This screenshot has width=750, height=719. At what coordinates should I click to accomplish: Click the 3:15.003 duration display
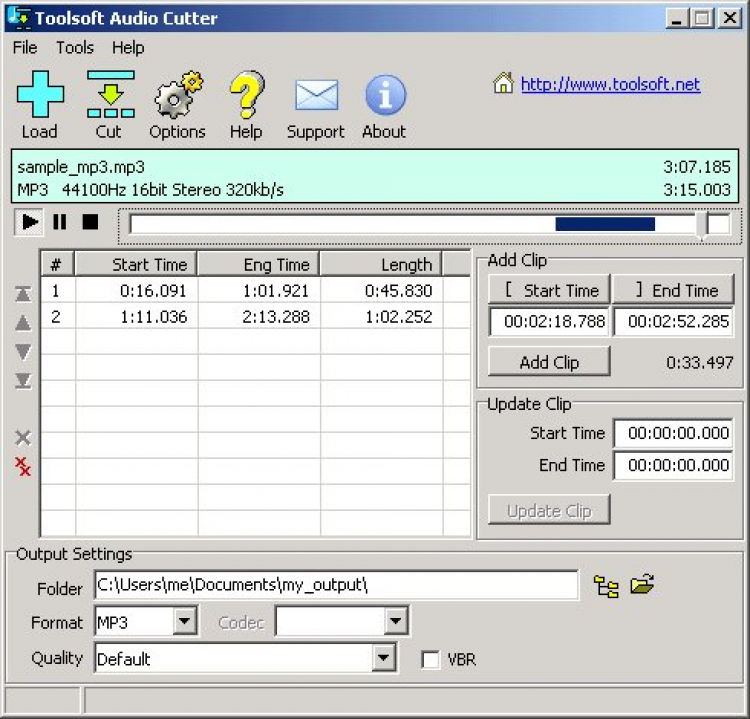(x=696, y=189)
